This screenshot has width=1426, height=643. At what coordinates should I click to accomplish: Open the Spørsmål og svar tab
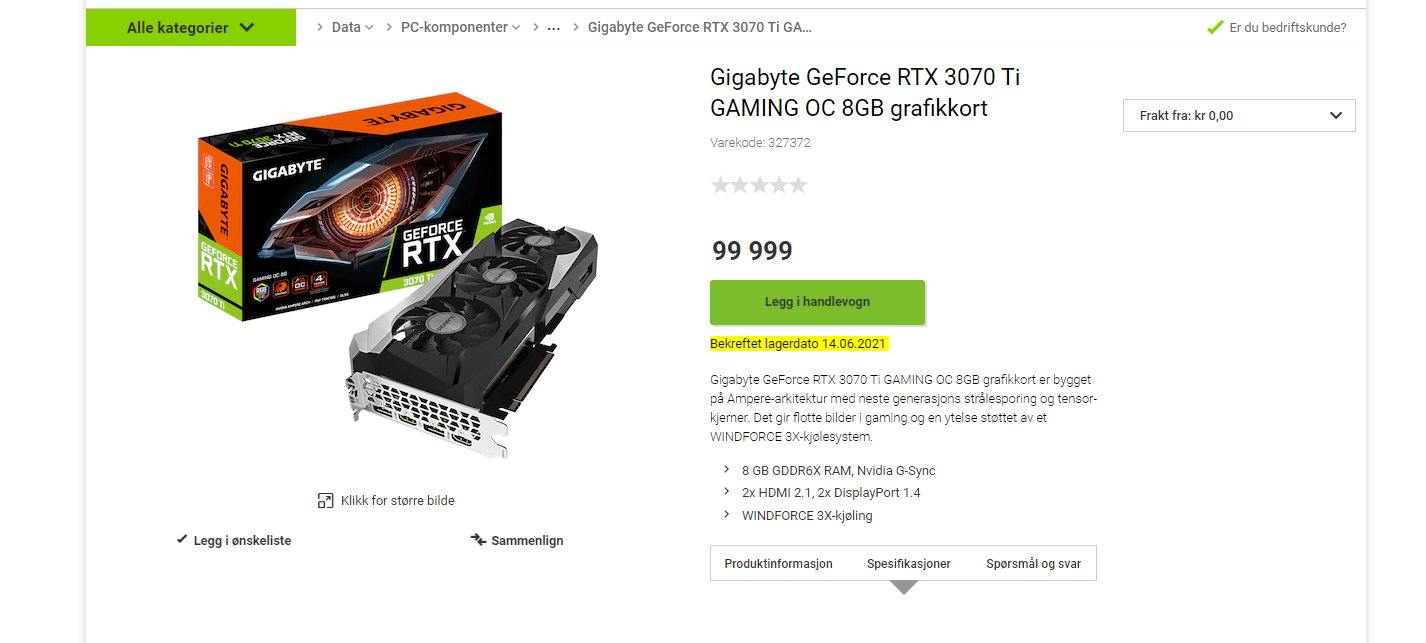[x=1033, y=563]
